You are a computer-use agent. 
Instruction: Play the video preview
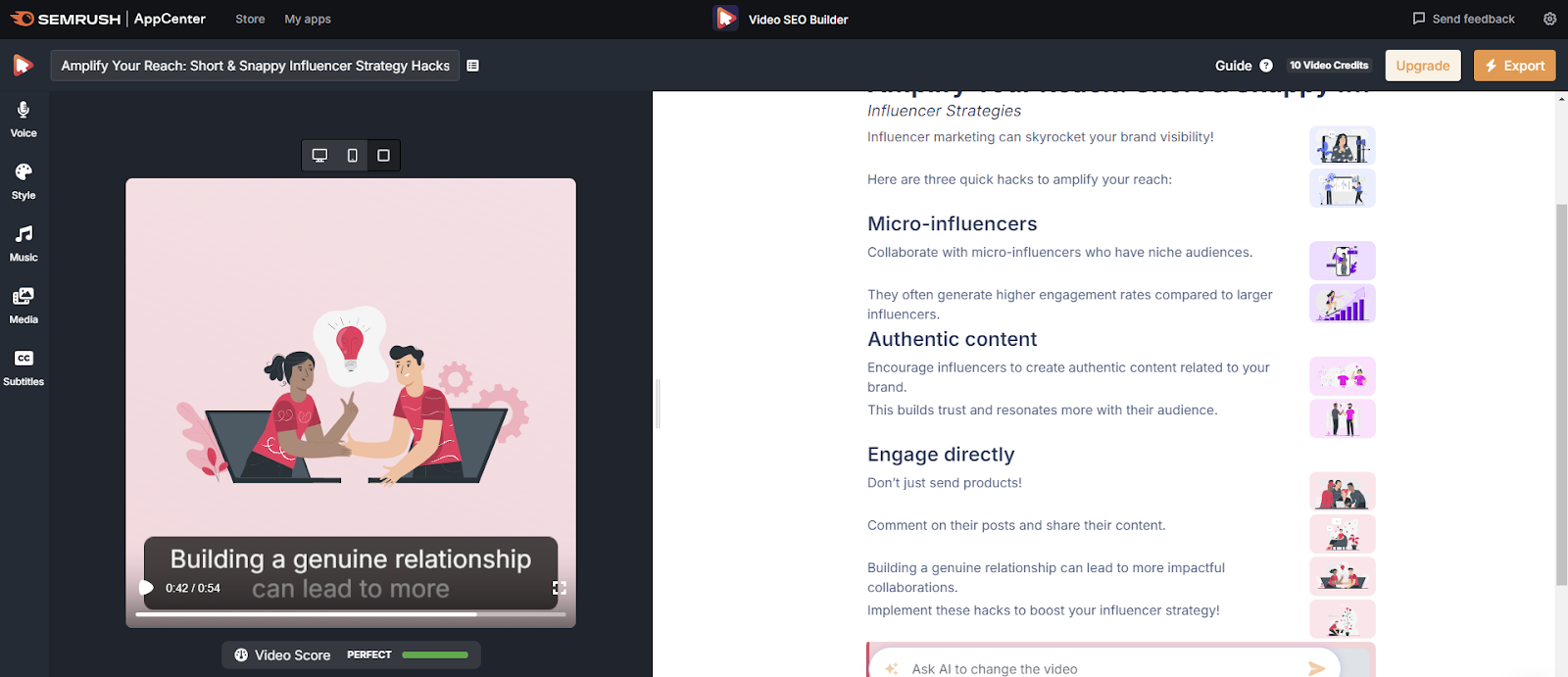(x=146, y=588)
